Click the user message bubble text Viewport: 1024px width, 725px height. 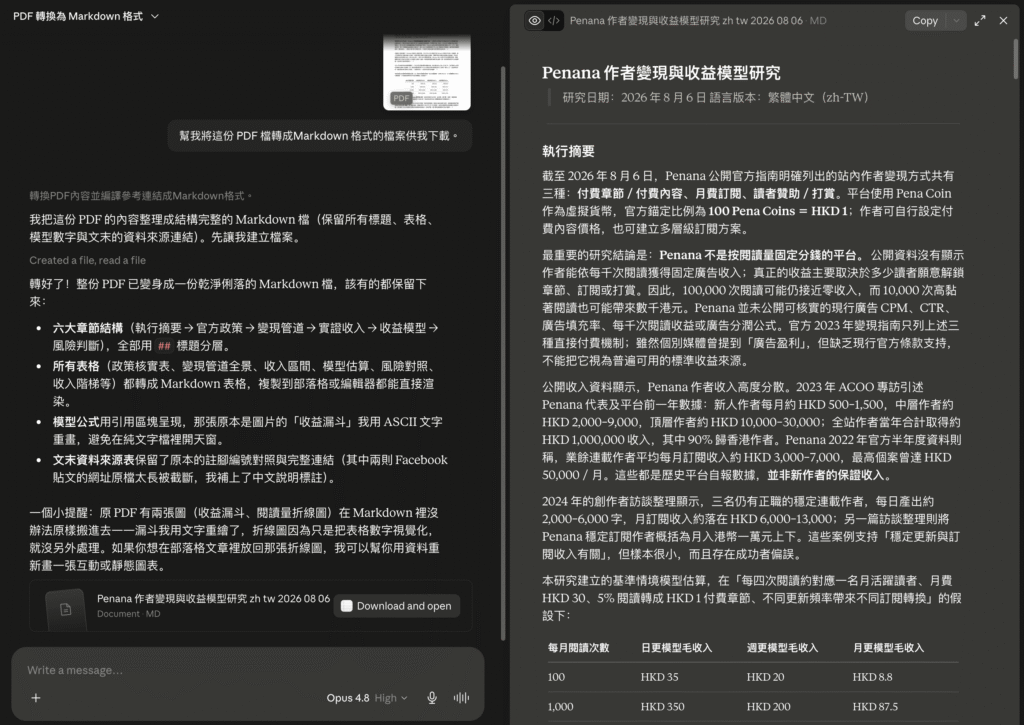click(x=319, y=136)
